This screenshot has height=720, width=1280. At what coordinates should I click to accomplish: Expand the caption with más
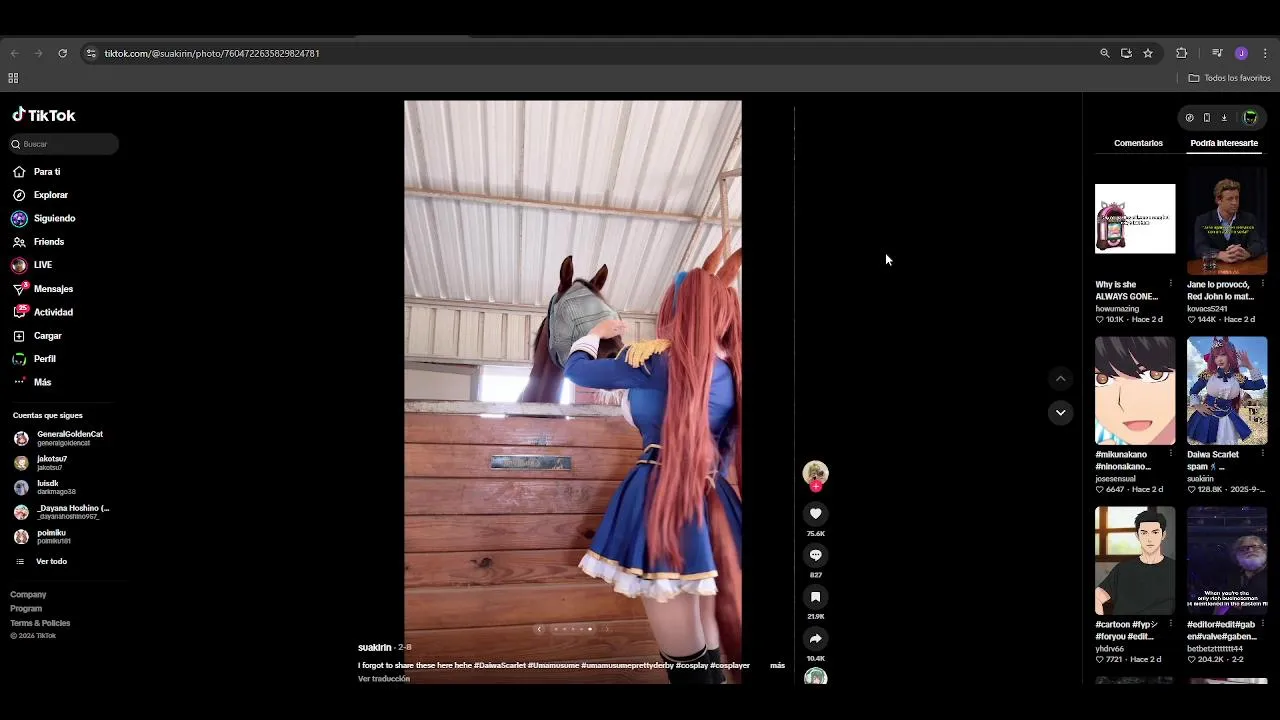(777, 665)
